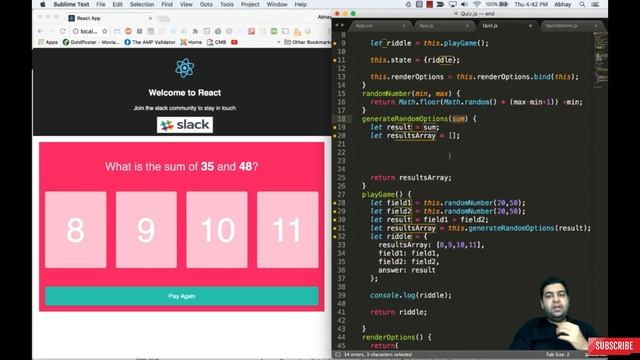Open the Tools menu
640x360 pixels.
[227, 4]
